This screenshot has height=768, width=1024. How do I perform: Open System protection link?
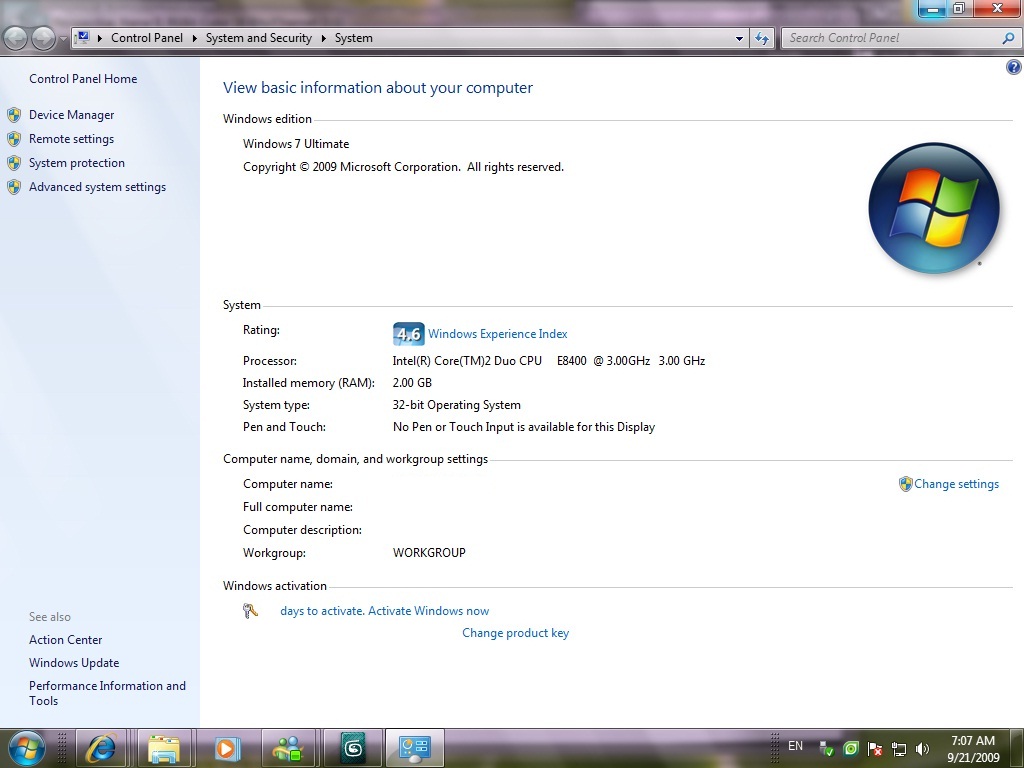click(x=76, y=163)
